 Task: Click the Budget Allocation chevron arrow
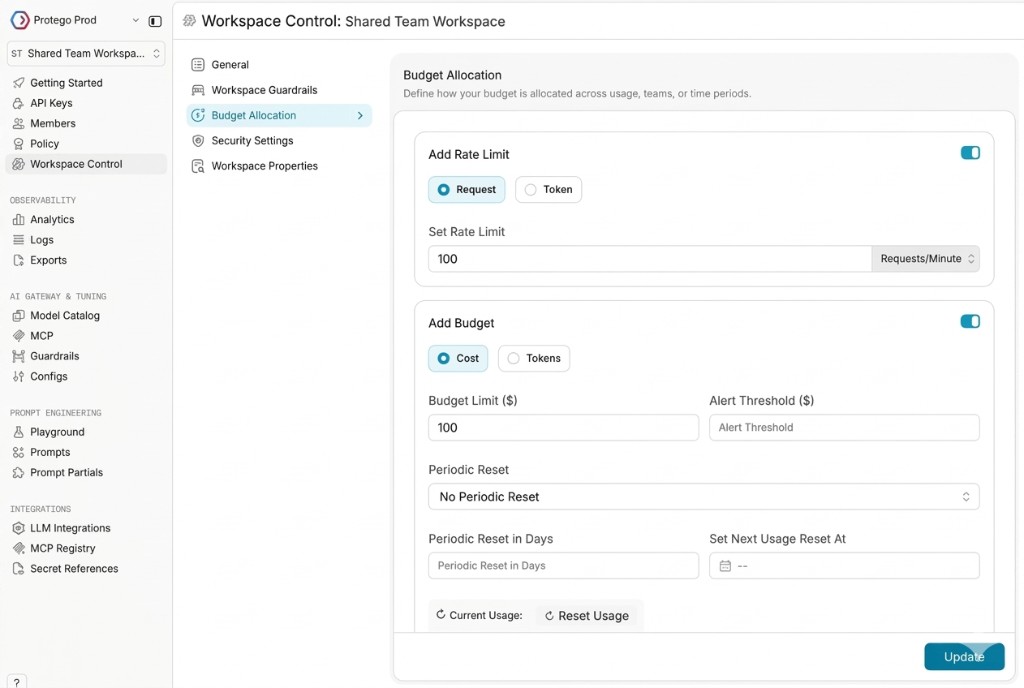click(360, 116)
